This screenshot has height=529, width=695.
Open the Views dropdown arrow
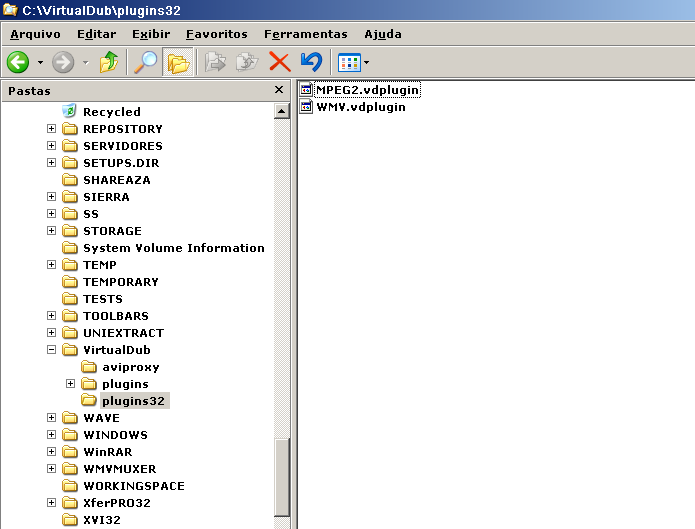coord(367,63)
